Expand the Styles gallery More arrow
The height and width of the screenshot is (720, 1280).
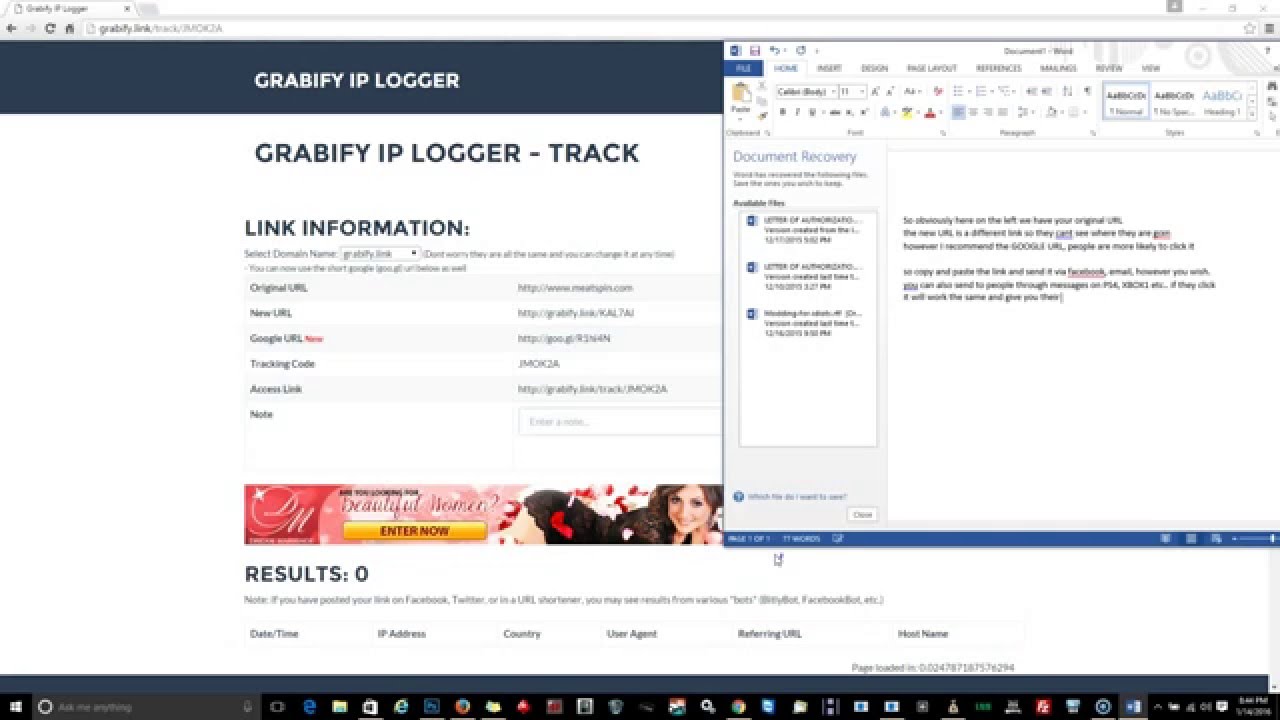pyautogui.click(x=1251, y=114)
